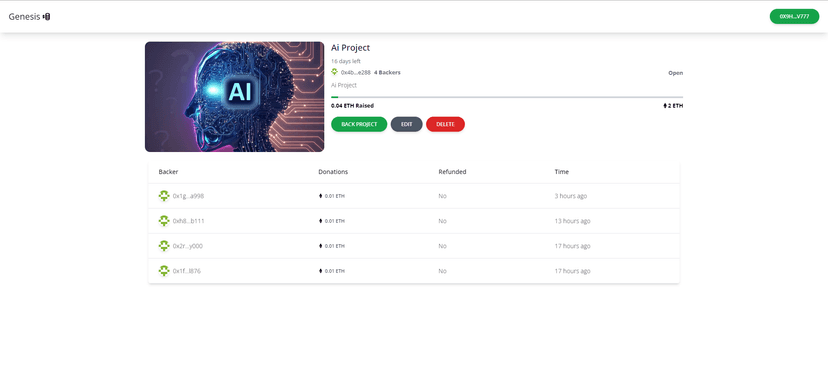Click the avatar icon for backer 0x1f...l876
Viewport: 828px width, 392px height.
click(x=164, y=270)
